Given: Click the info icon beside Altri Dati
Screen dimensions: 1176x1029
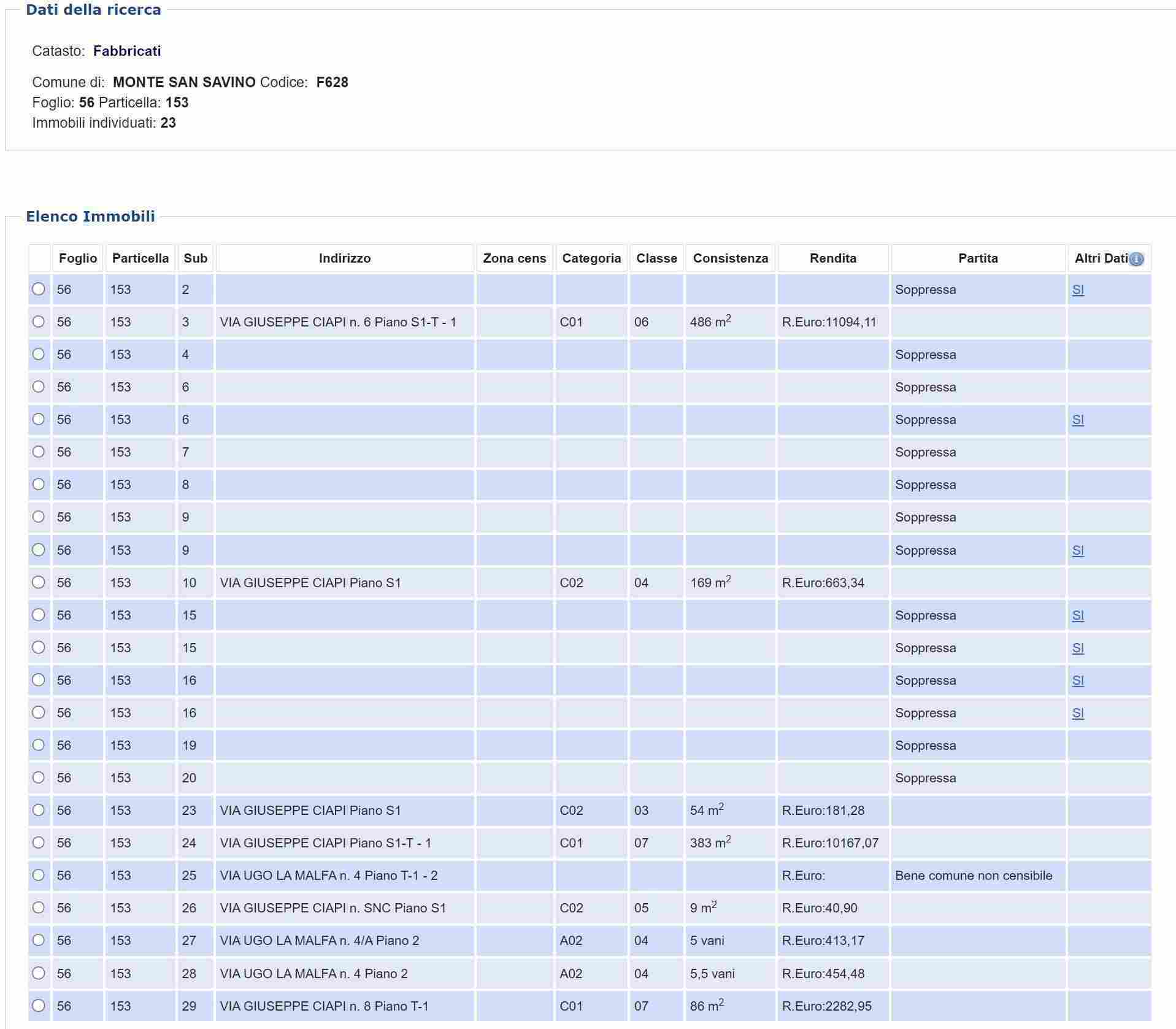Looking at the screenshot, I should click(1136, 259).
